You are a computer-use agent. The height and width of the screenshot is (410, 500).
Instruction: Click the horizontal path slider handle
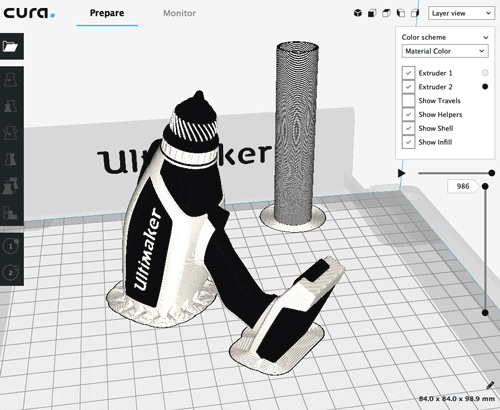(492, 173)
